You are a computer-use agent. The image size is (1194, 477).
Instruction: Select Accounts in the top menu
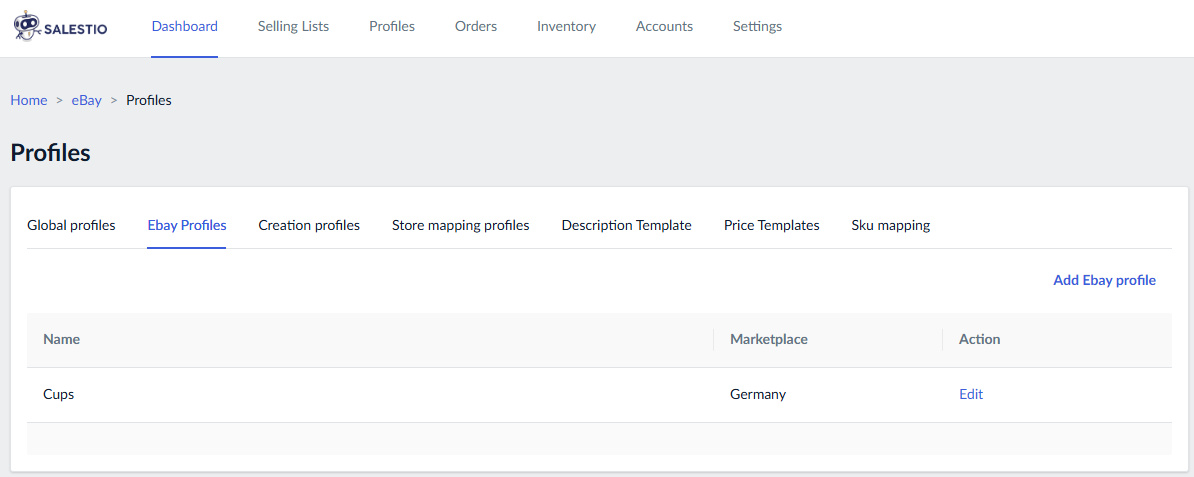tap(664, 27)
